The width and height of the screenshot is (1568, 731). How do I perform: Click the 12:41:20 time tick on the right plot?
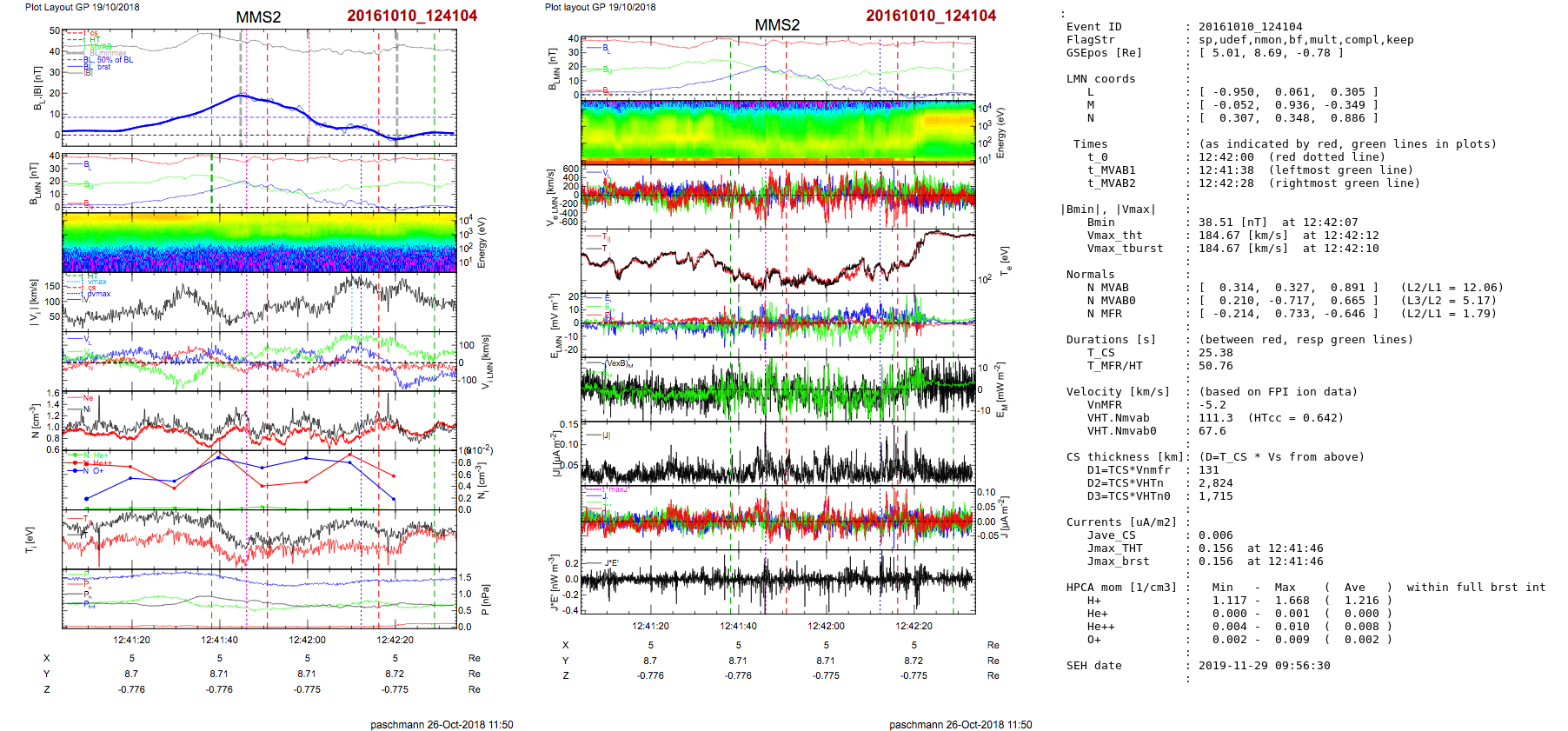point(650,626)
